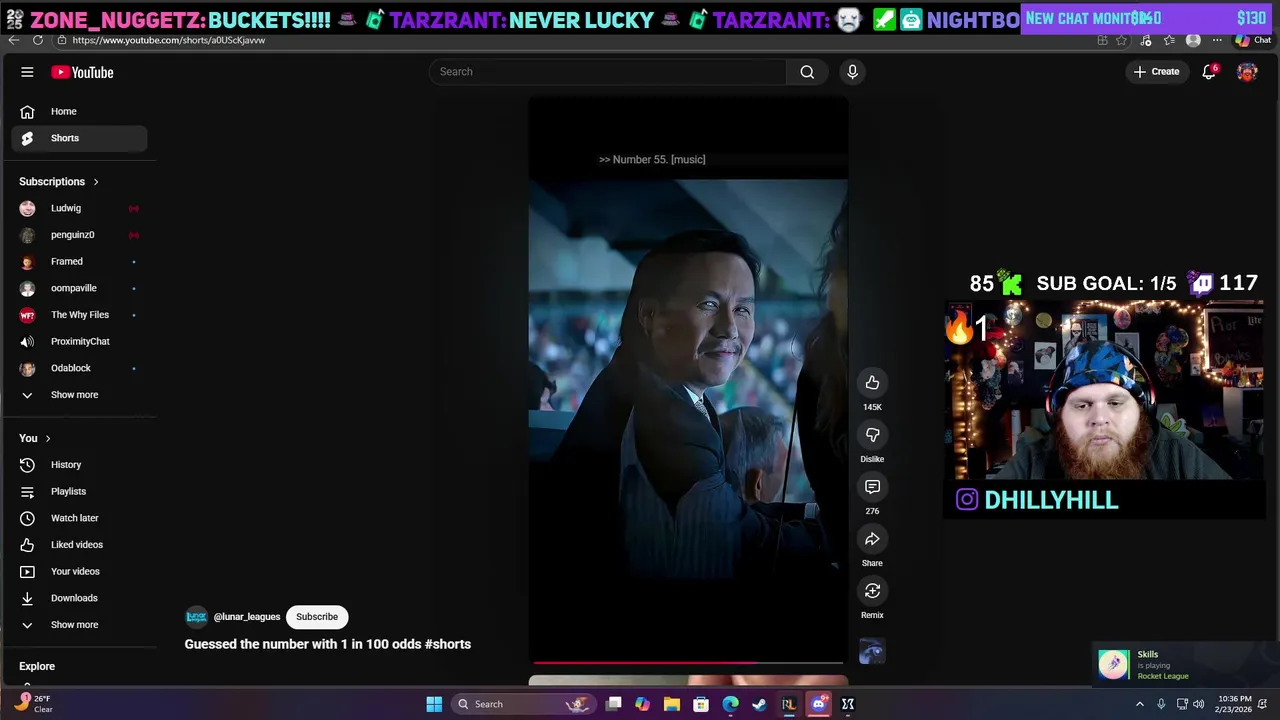Click the YouTube search field
Screen dimensions: 1280x720
(608, 72)
